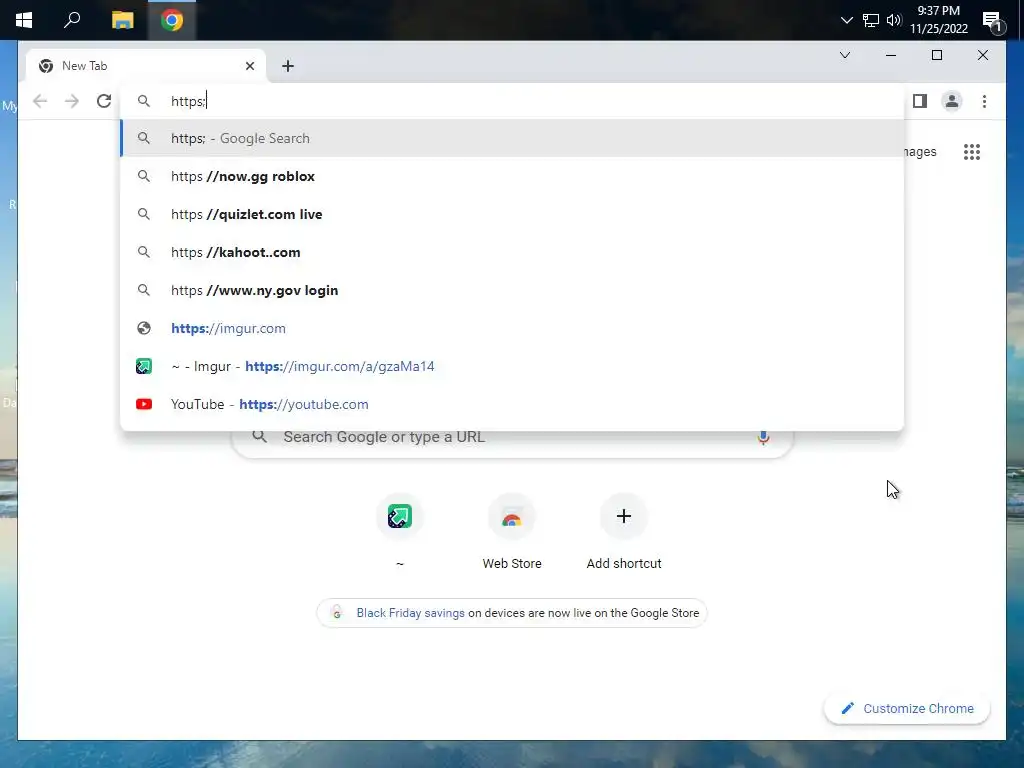
Task: Close the New Tab tab
Action: coord(249,66)
